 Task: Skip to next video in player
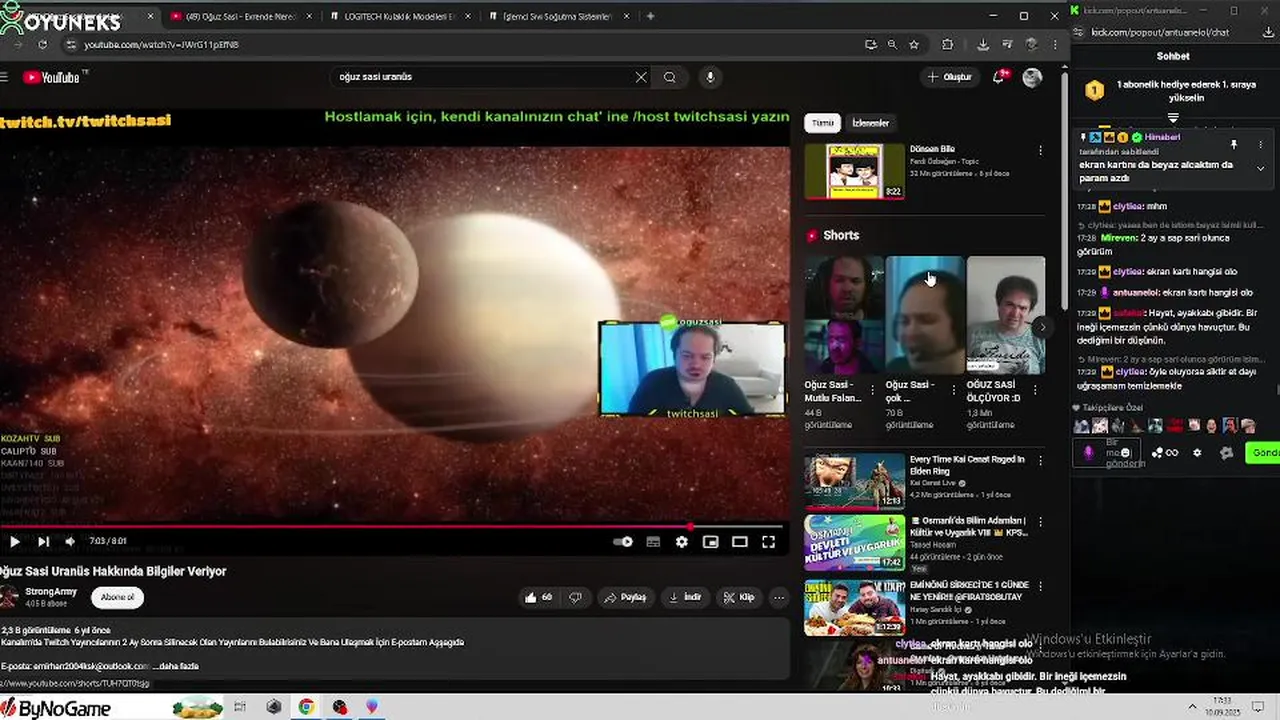click(x=43, y=541)
